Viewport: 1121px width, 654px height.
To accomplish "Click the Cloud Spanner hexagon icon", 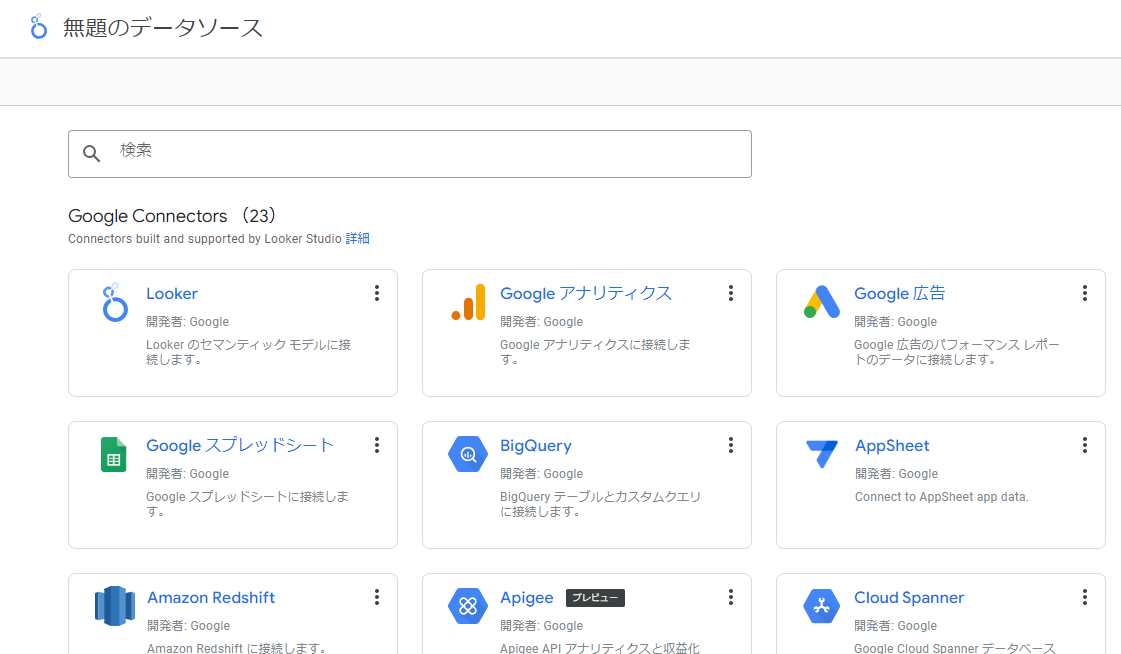I will point(821,606).
